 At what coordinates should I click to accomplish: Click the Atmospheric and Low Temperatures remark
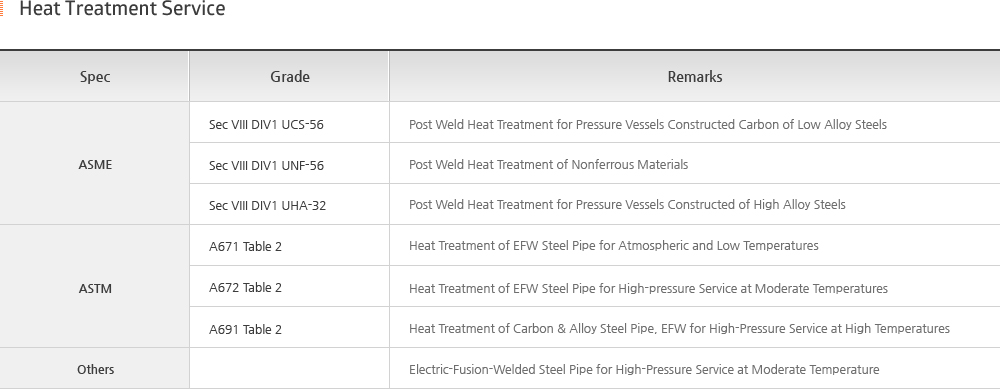[614, 246]
